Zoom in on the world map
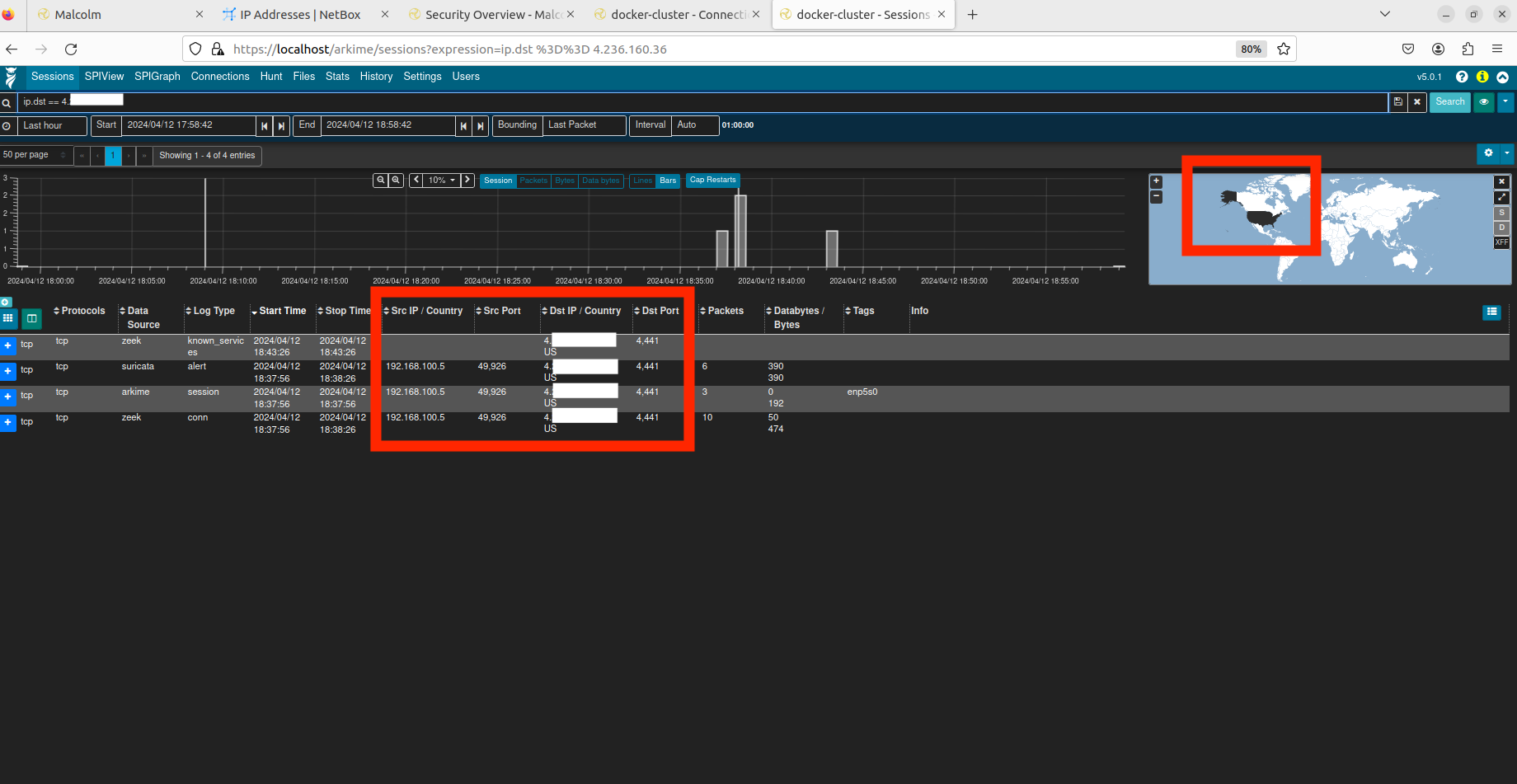The width and height of the screenshot is (1517, 784). coord(1156,181)
